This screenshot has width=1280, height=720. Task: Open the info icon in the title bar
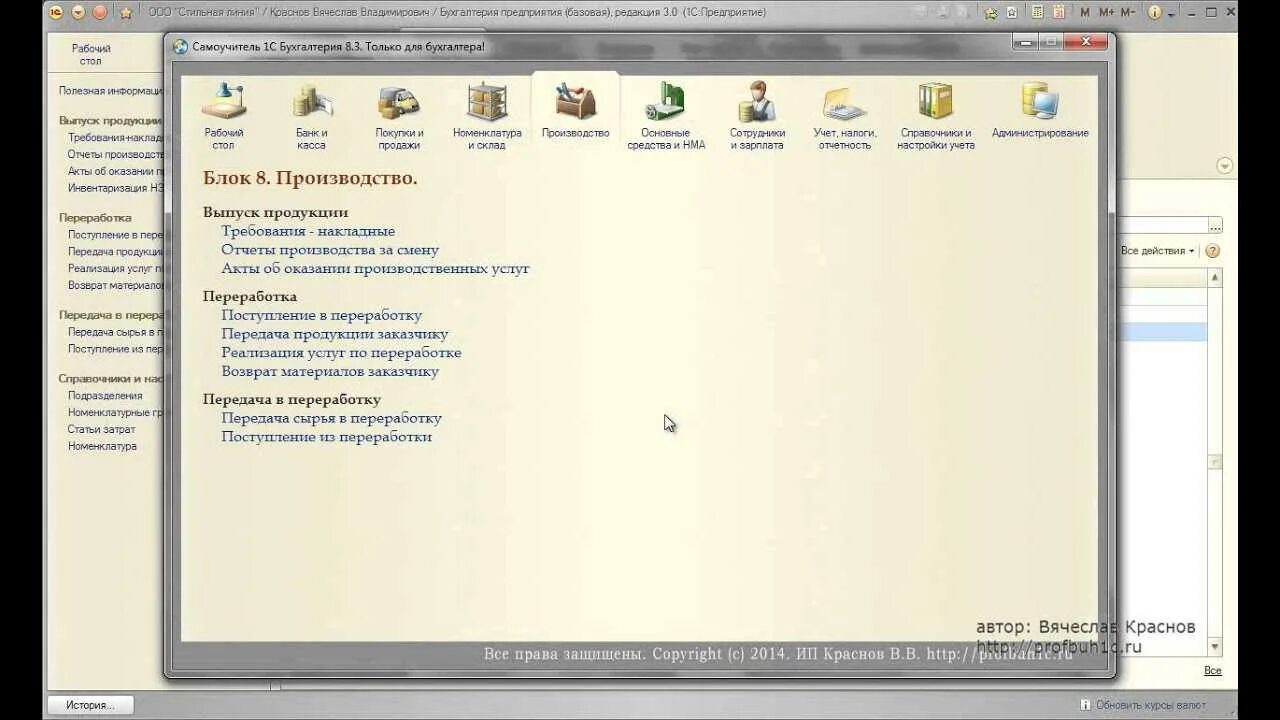tap(1154, 12)
